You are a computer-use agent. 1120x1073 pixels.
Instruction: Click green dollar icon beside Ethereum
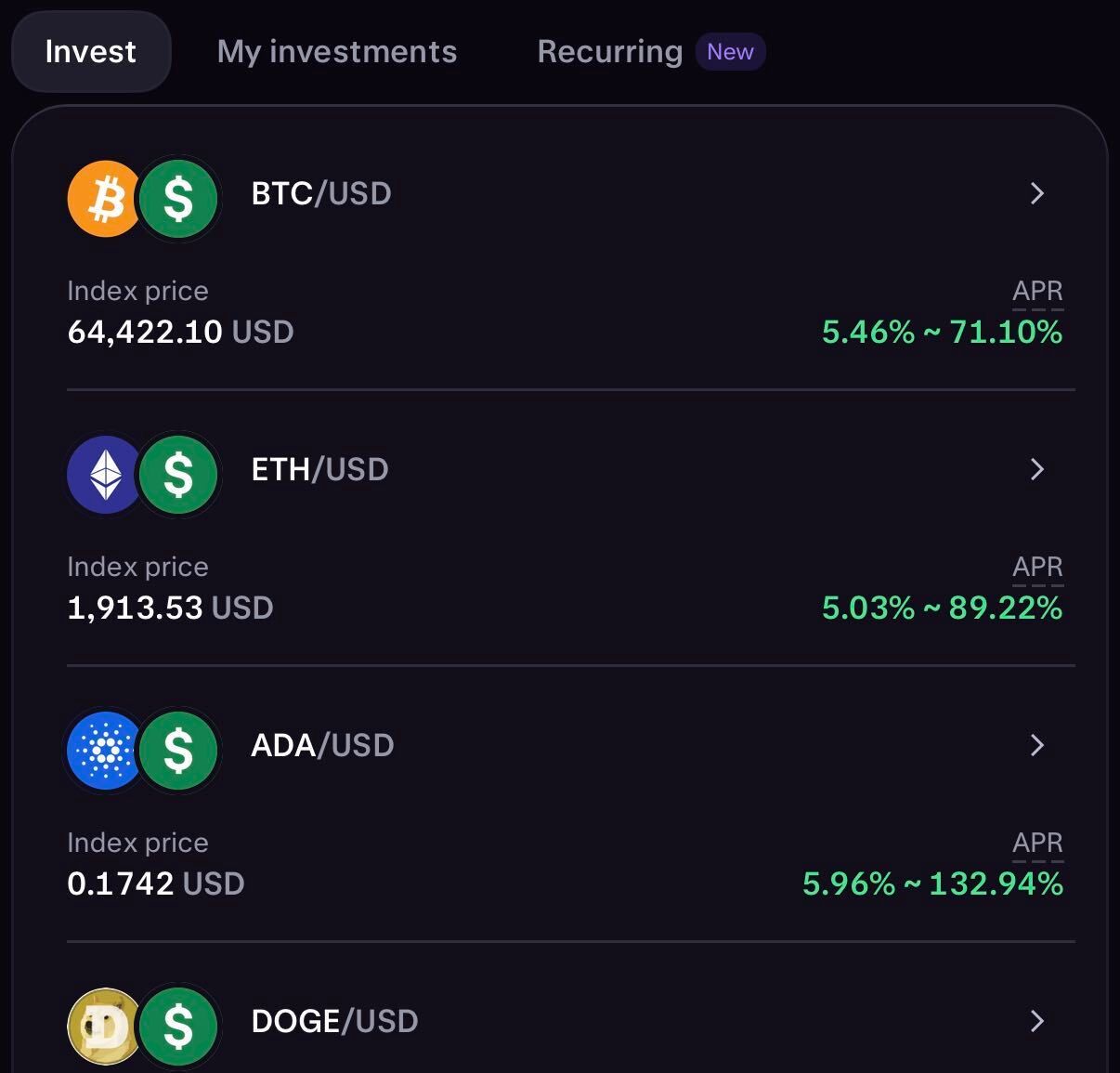pos(178,475)
